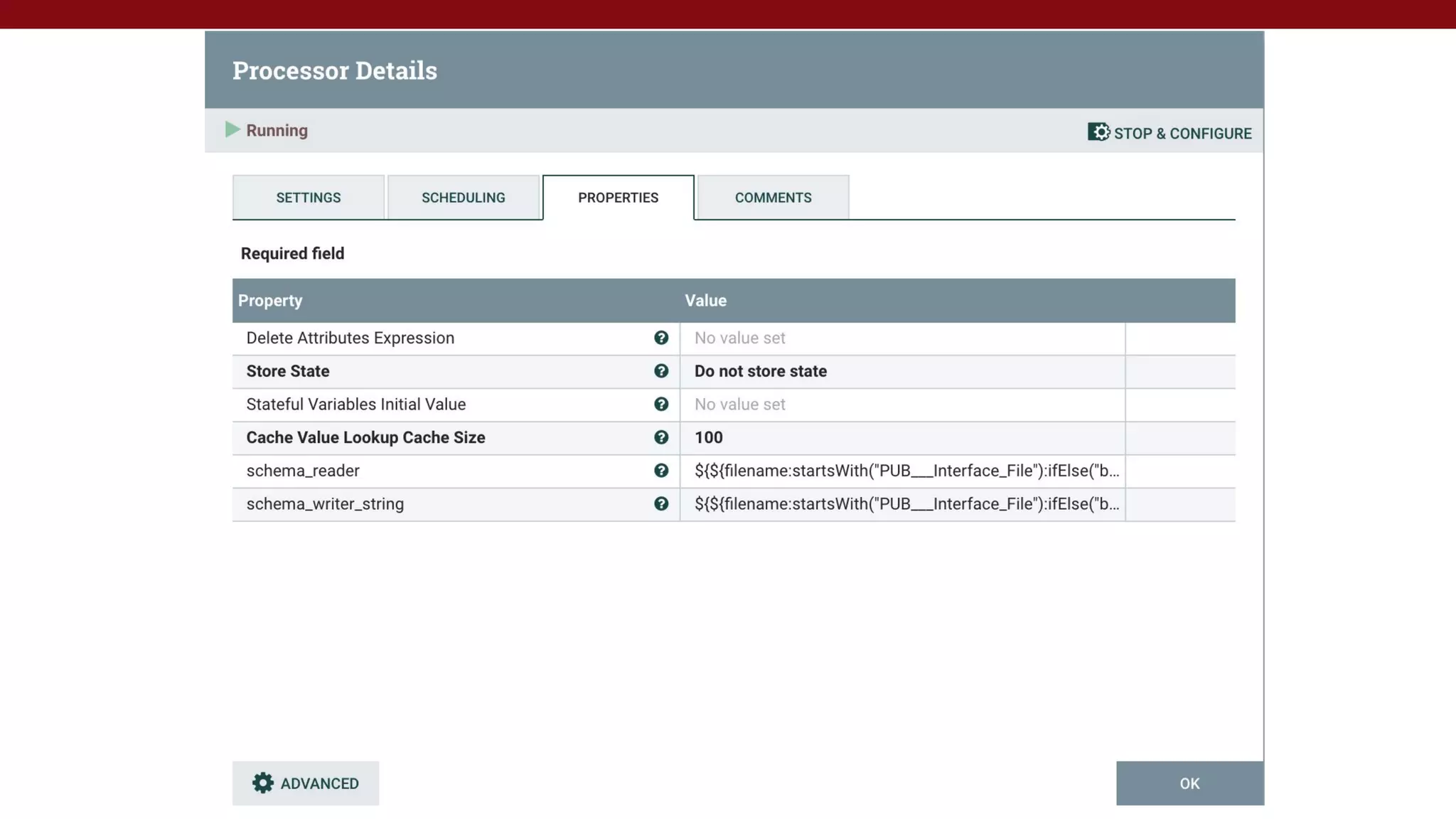Switch to the Settings tab
The width and height of the screenshot is (1456, 819).
click(308, 198)
